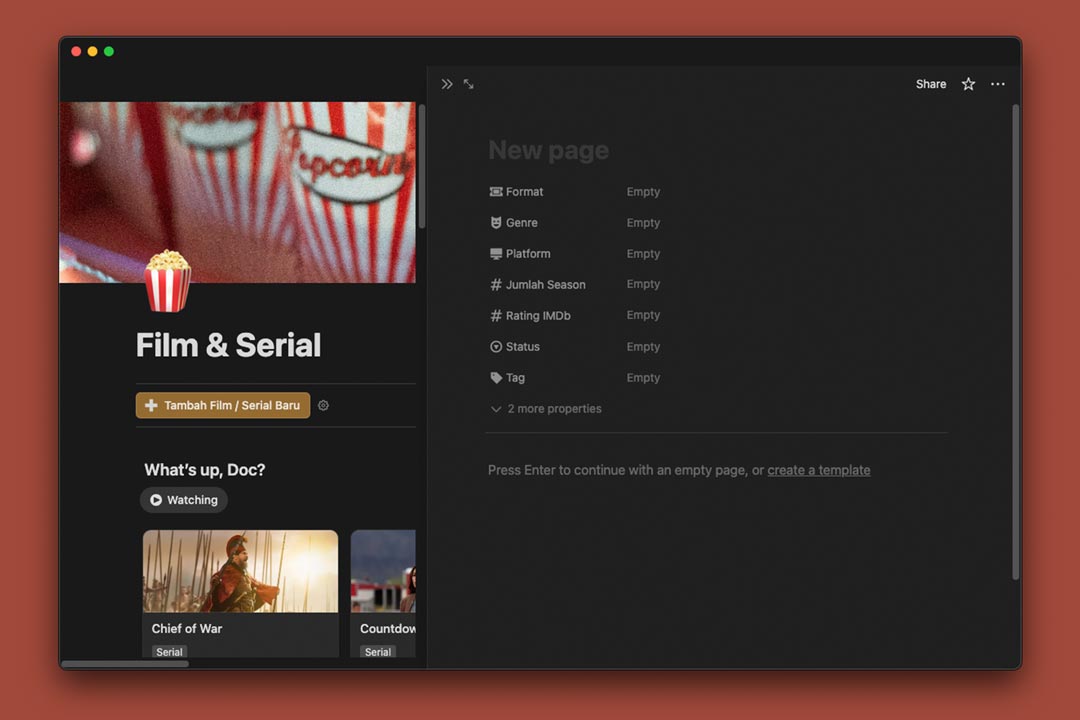This screenshot has width=1080, height=720.
Task: Click the plus icon on Tambah Film button
Action: point(151,405)
